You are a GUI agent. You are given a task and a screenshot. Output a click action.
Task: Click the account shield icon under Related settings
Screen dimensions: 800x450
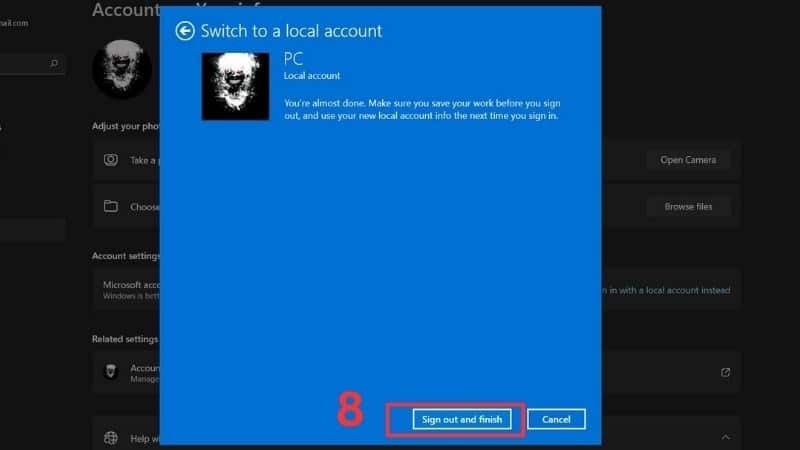pyautogui.click(x=112, y=372)
